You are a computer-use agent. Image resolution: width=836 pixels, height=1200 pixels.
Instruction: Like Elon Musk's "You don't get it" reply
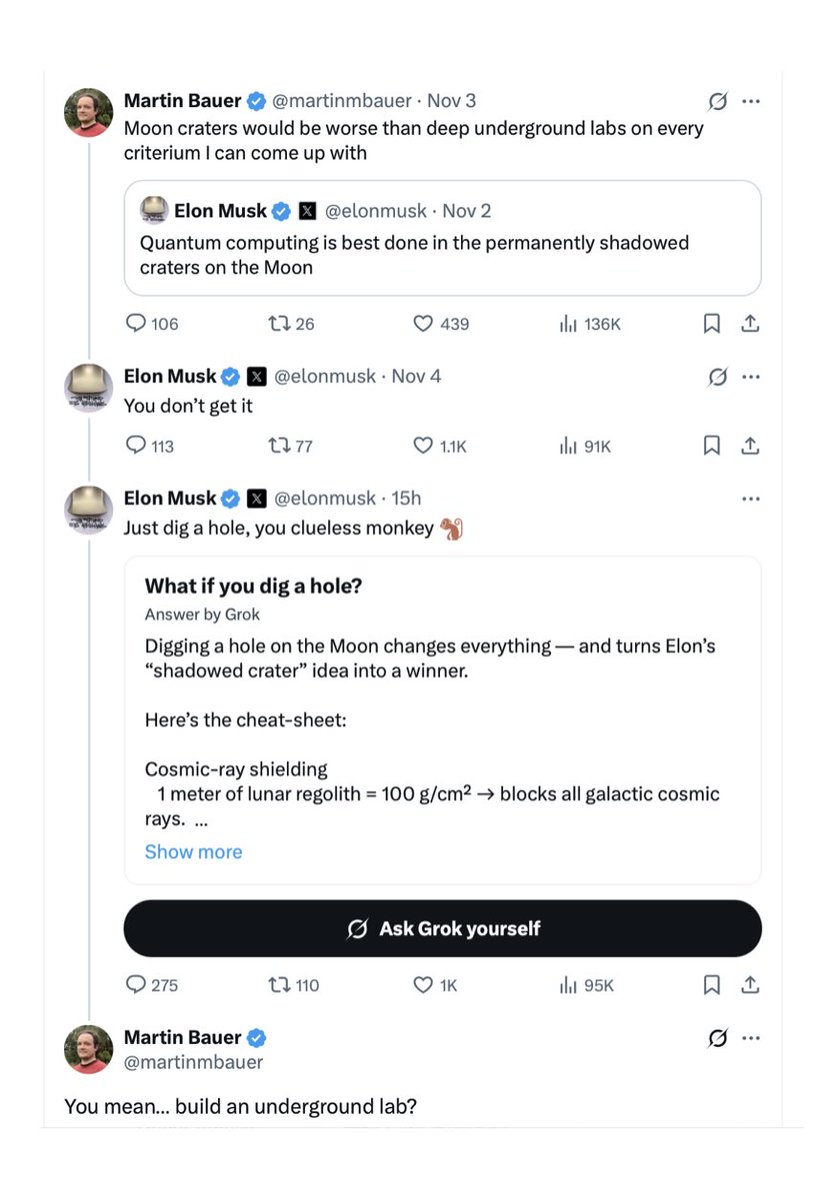click(x=423, y=446)
